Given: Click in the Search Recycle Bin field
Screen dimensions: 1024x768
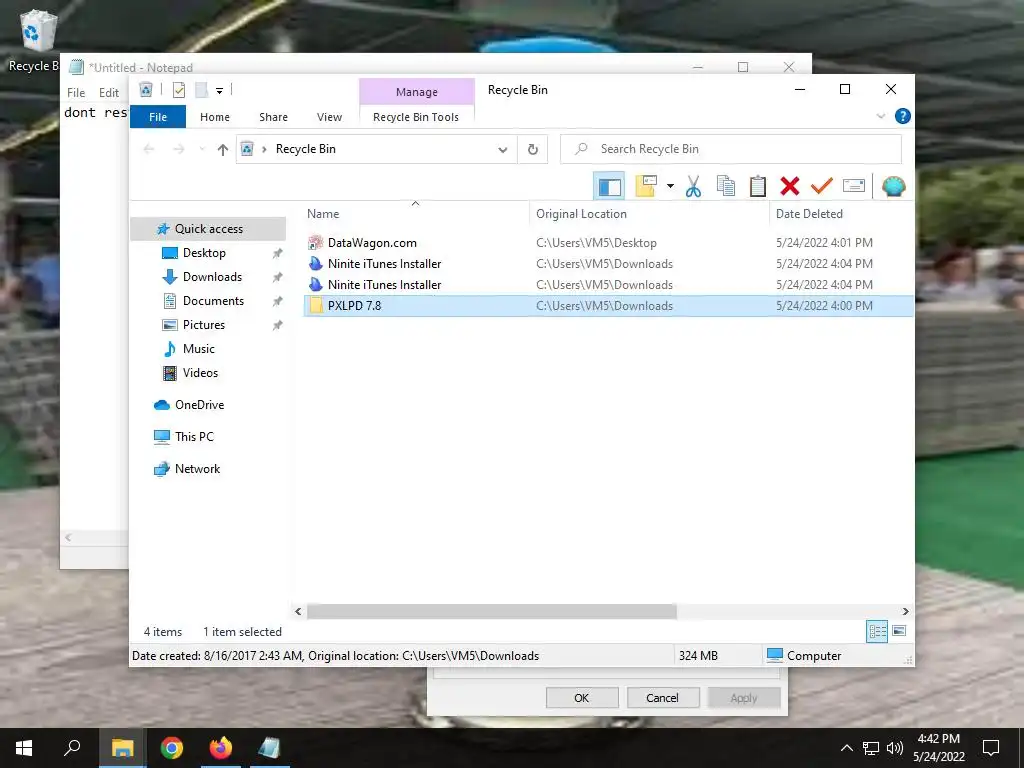Looking at the screenshot, I should (x=731, y=149).
